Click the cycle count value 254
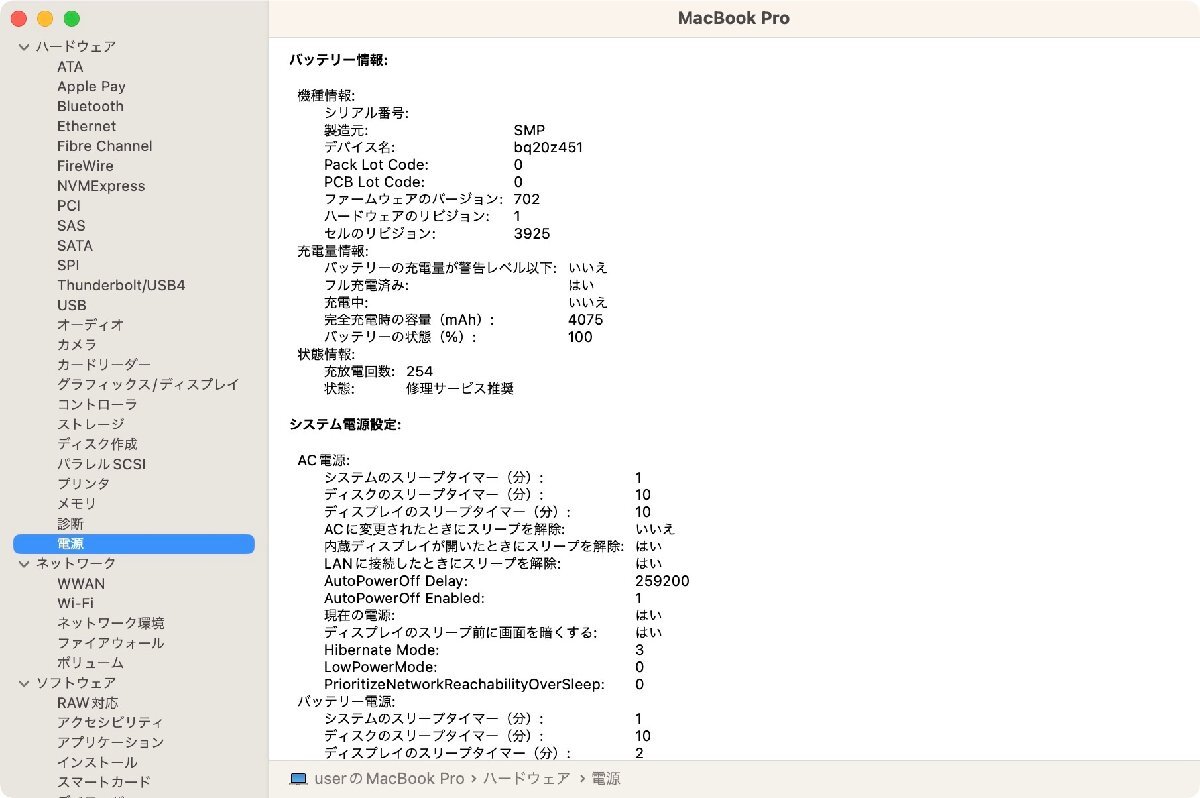 [420, 371]
